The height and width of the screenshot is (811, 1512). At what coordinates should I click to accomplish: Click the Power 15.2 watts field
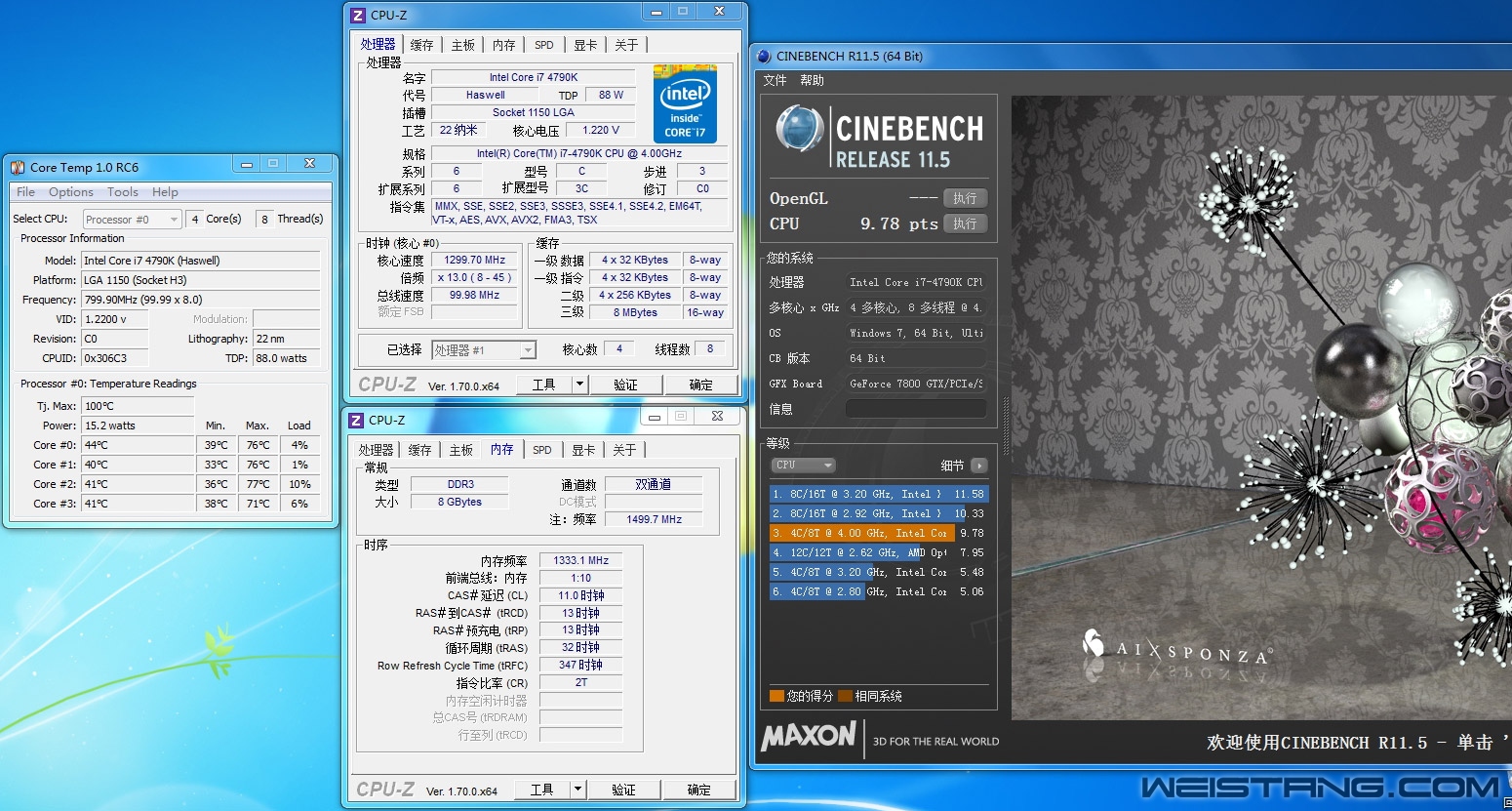point(138,426)
